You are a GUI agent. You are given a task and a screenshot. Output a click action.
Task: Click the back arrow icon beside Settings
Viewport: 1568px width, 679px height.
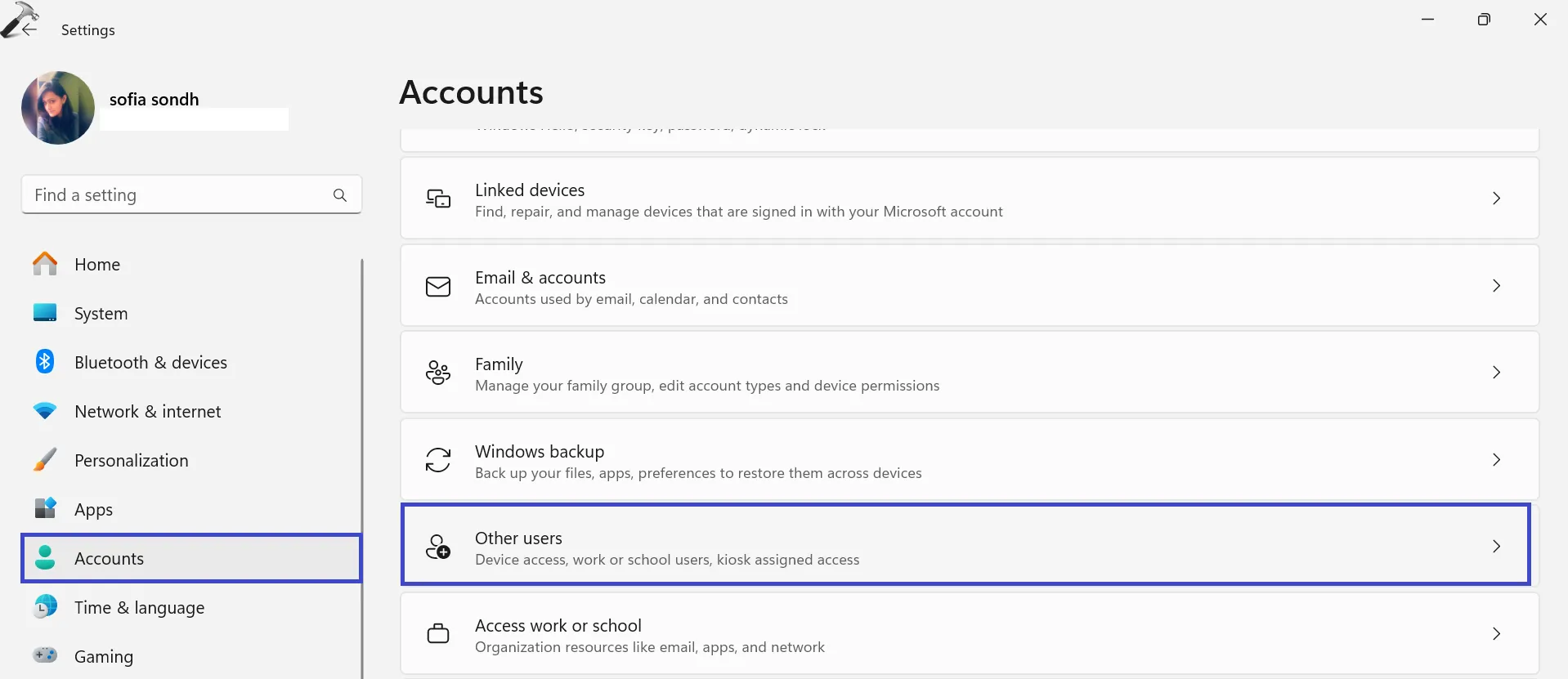(x=29, y=29)
